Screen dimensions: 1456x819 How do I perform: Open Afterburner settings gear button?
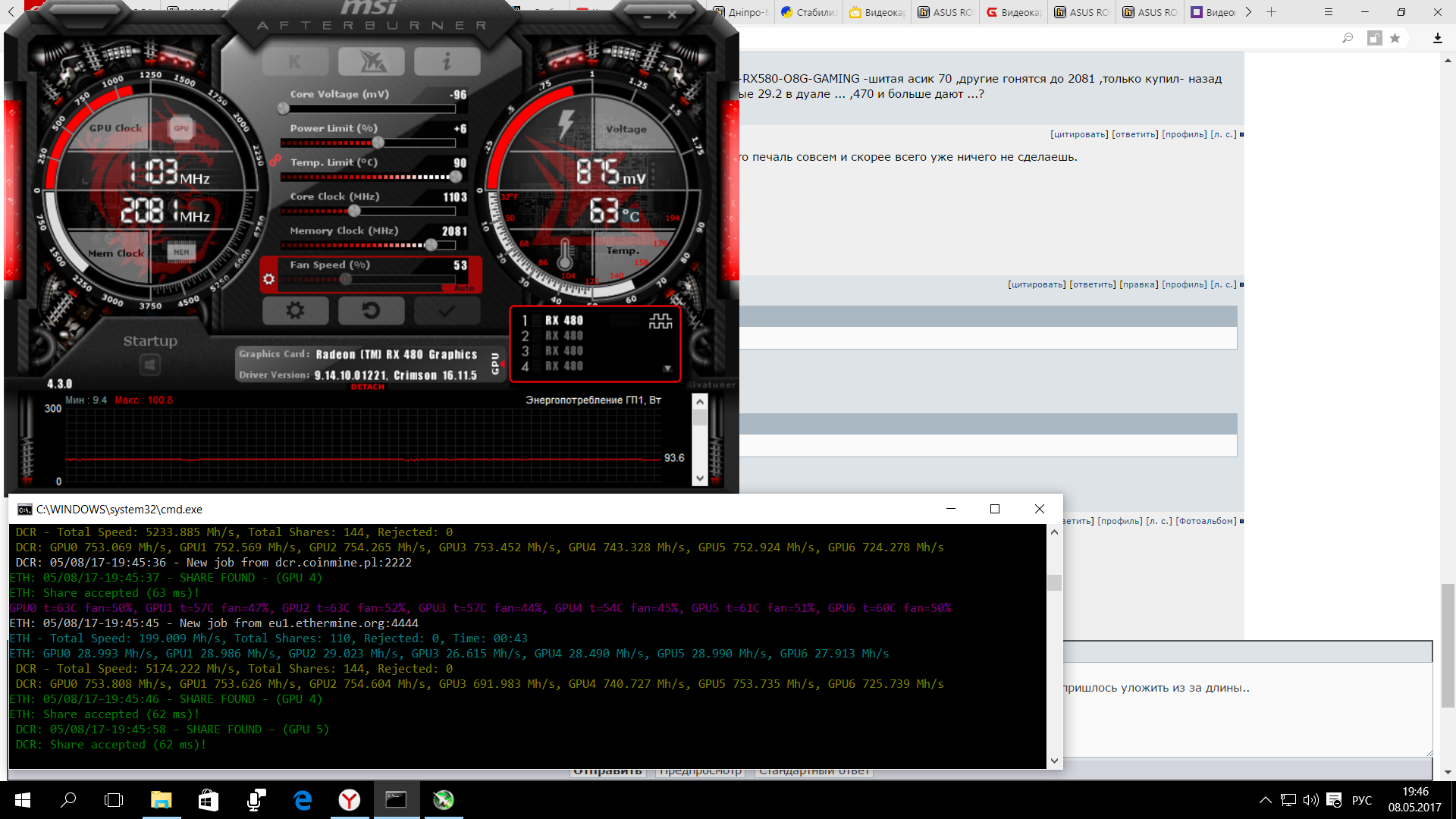pyautogui.click(x=295, y=310)
